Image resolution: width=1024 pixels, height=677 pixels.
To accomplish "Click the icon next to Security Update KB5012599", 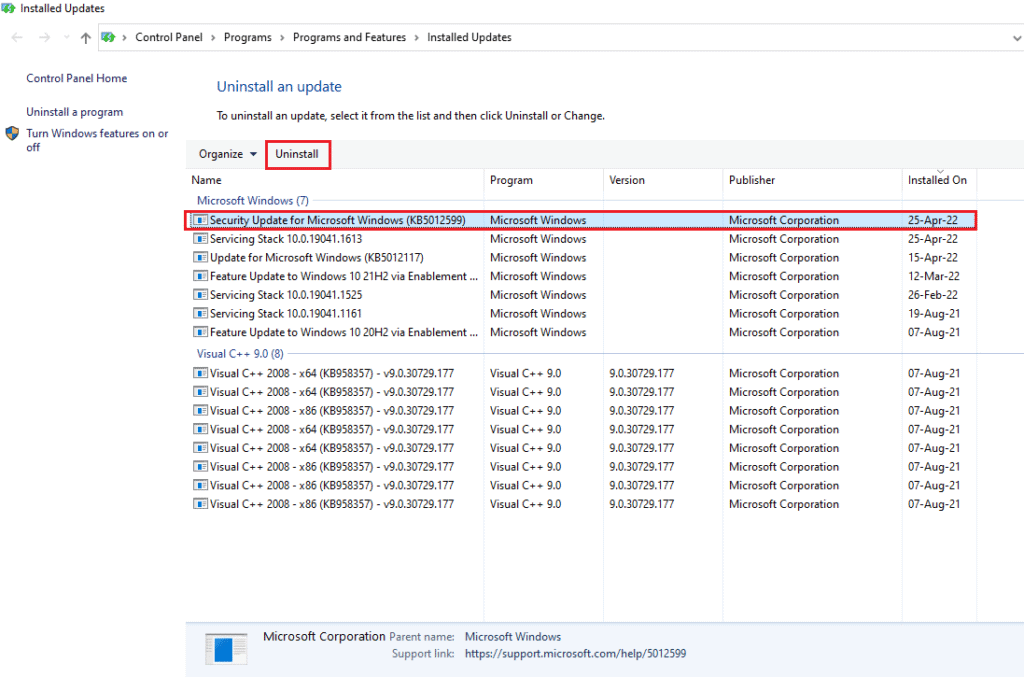I will click(202, 220).
